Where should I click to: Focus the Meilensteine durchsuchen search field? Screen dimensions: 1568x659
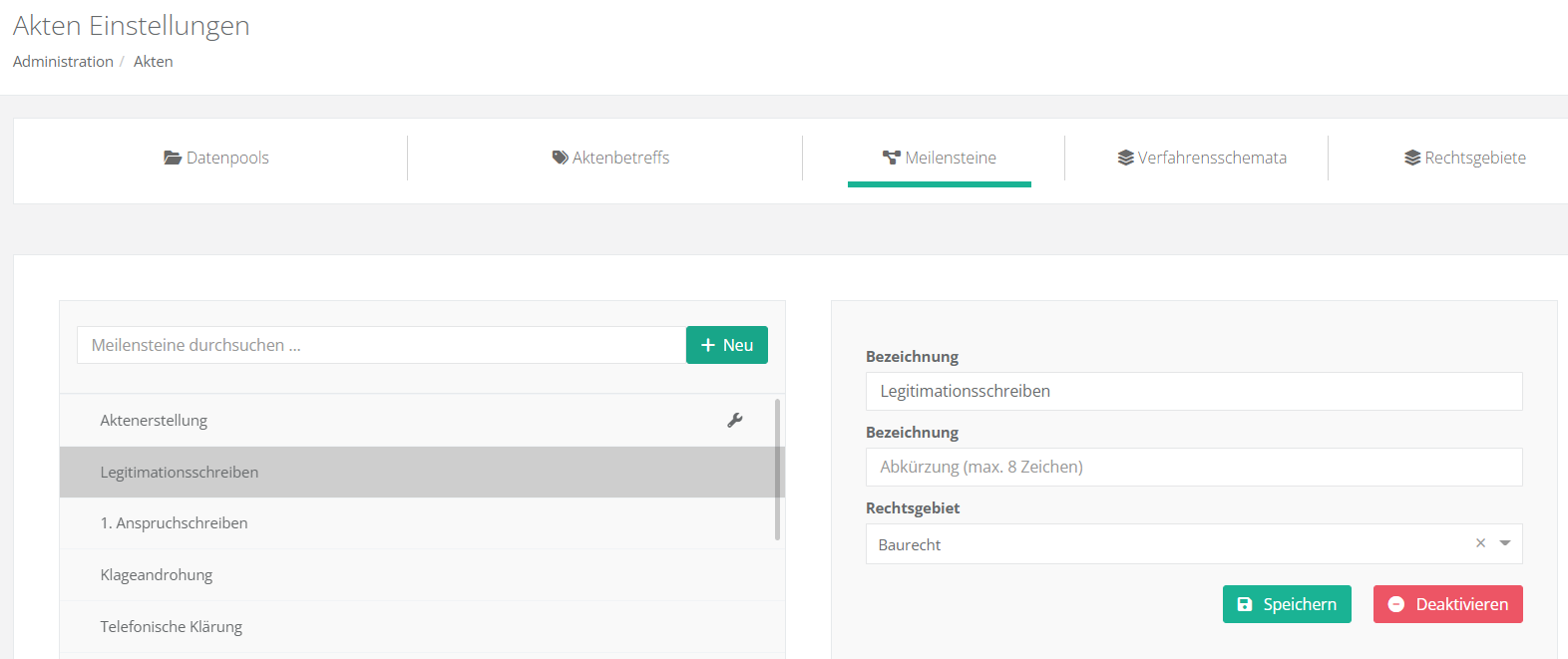coord(381,345)
